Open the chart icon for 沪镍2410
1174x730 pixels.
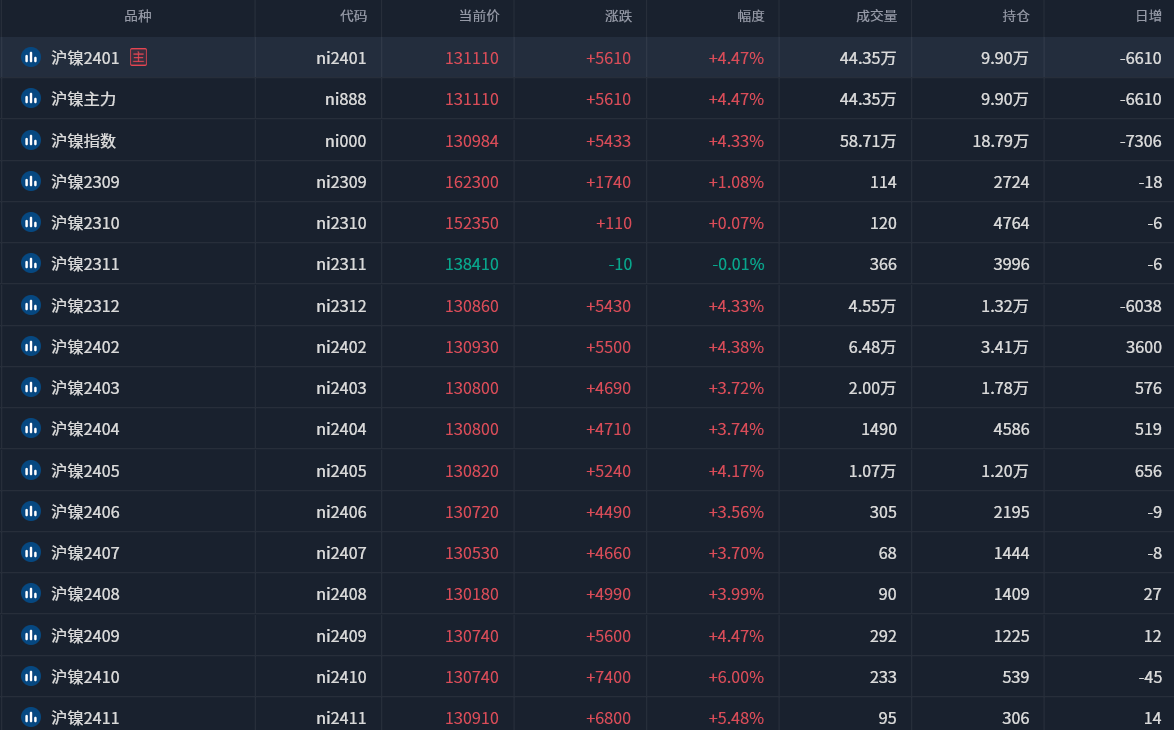31,677
